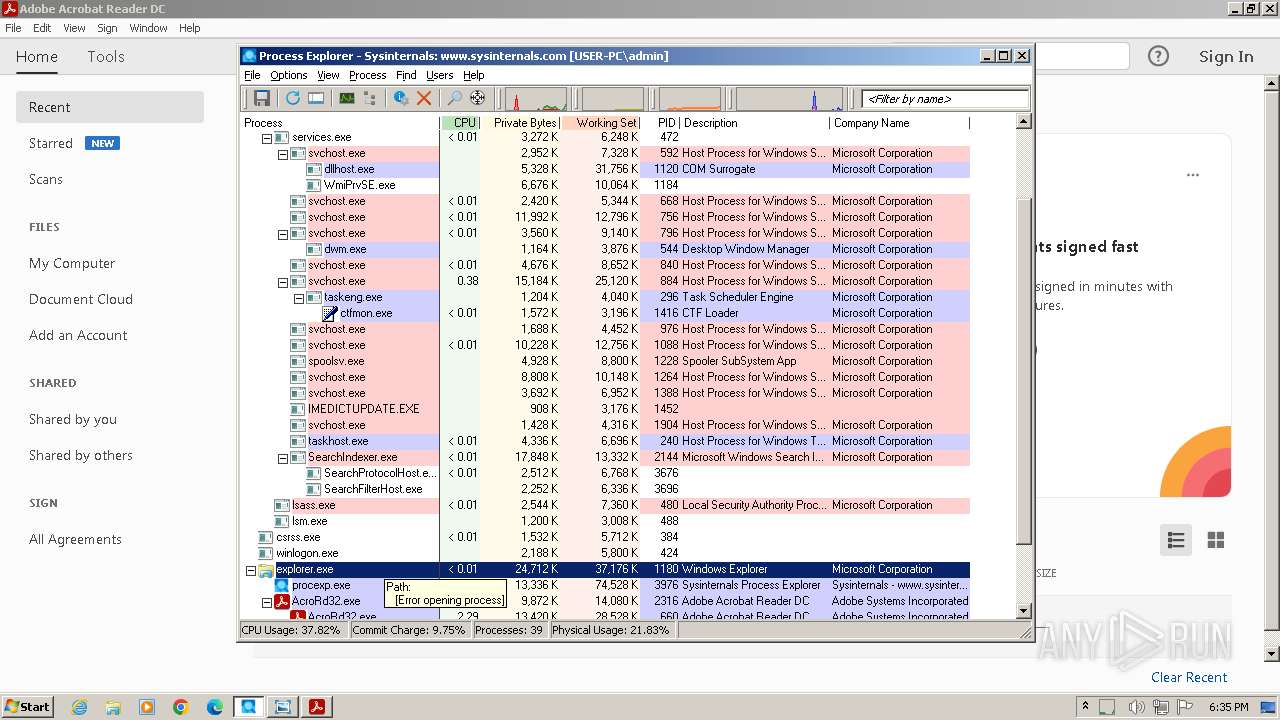Viewport: 1280px width, 720px height.
Task: Collapse the taskeng.exe tree node
Action: click(299, 298)
